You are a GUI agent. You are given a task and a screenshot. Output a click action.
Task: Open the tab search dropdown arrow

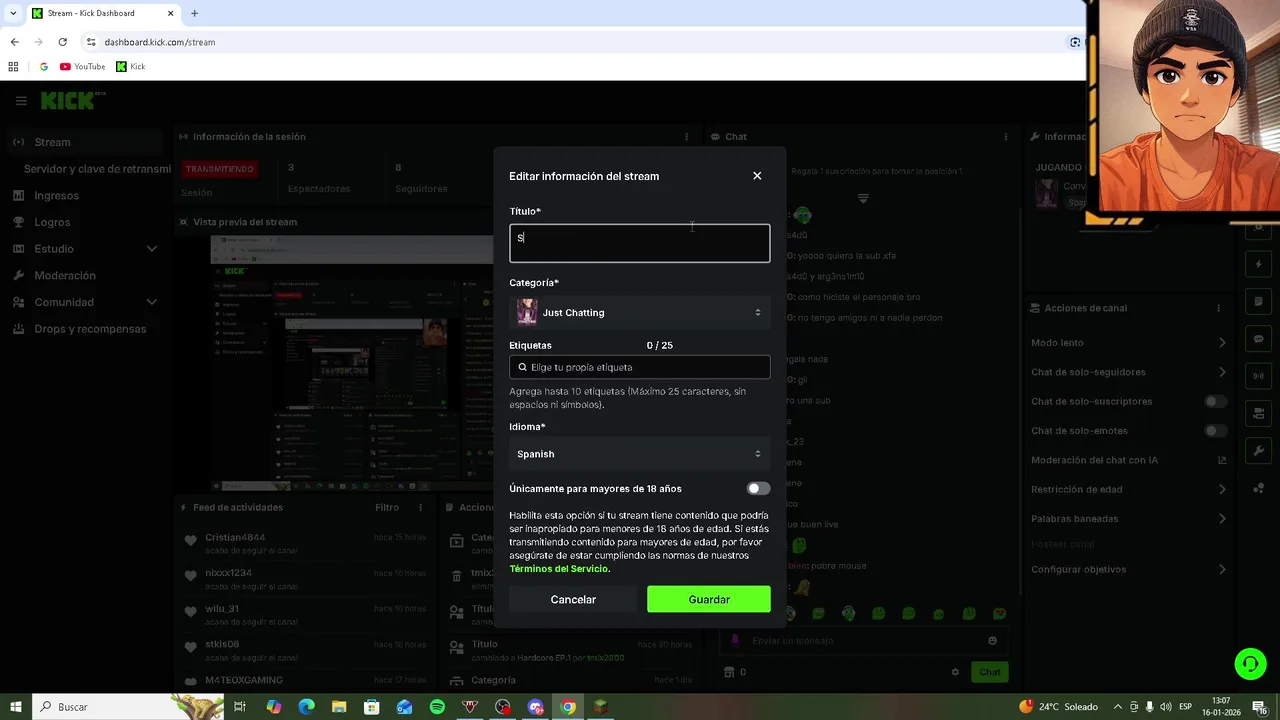pyautogui.click(x=12, y=14)
